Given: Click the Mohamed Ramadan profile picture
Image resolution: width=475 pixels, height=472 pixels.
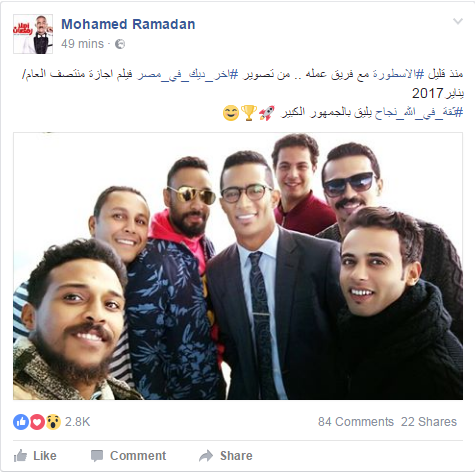Looking at the screenshot, I should (x=33, y=34).
